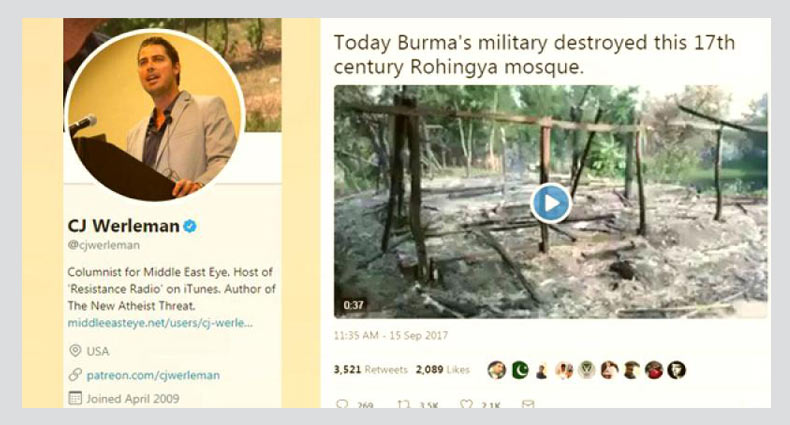Image resolution: width=790 pixels, height=425 pixels.
Task: Click the retweet arrows icon
Action: (403, 404)
